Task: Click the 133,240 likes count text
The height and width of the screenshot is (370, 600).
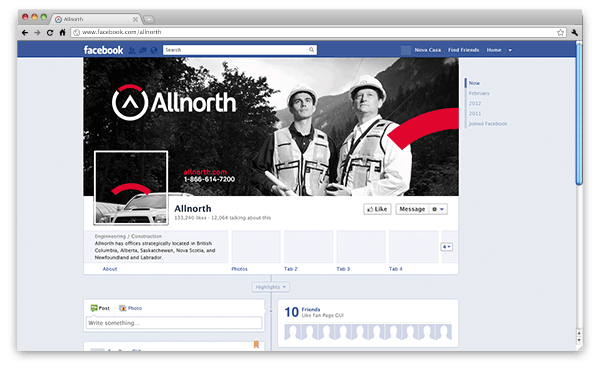Action: coord(190,218)
